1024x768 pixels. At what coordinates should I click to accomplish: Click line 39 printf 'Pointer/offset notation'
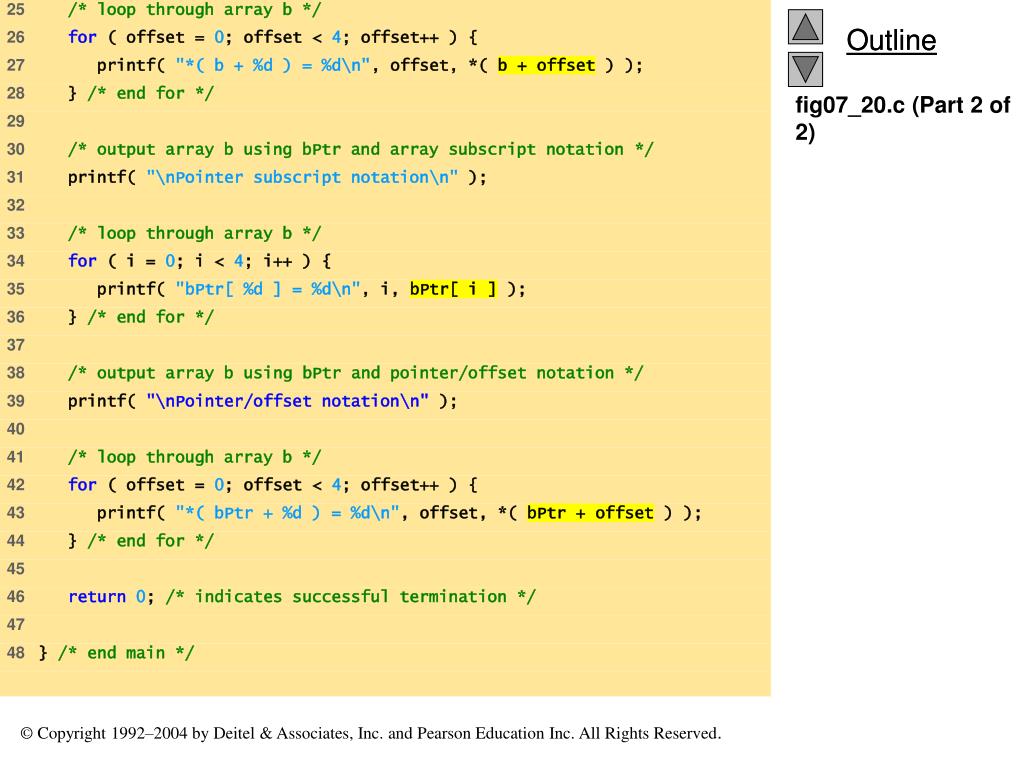tap(262, 400)
